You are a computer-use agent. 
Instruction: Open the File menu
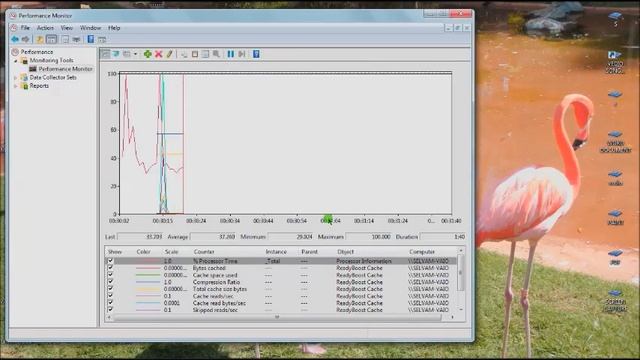(25, 28)
